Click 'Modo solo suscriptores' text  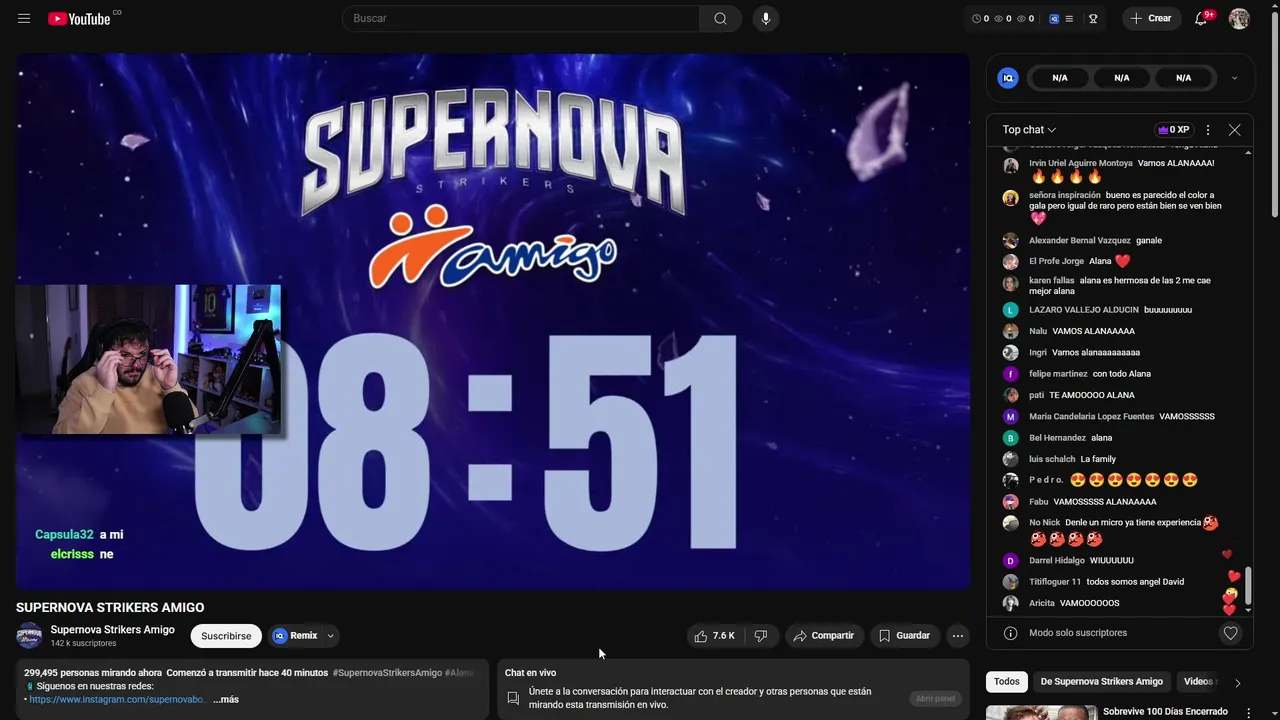click(1078, 633)
